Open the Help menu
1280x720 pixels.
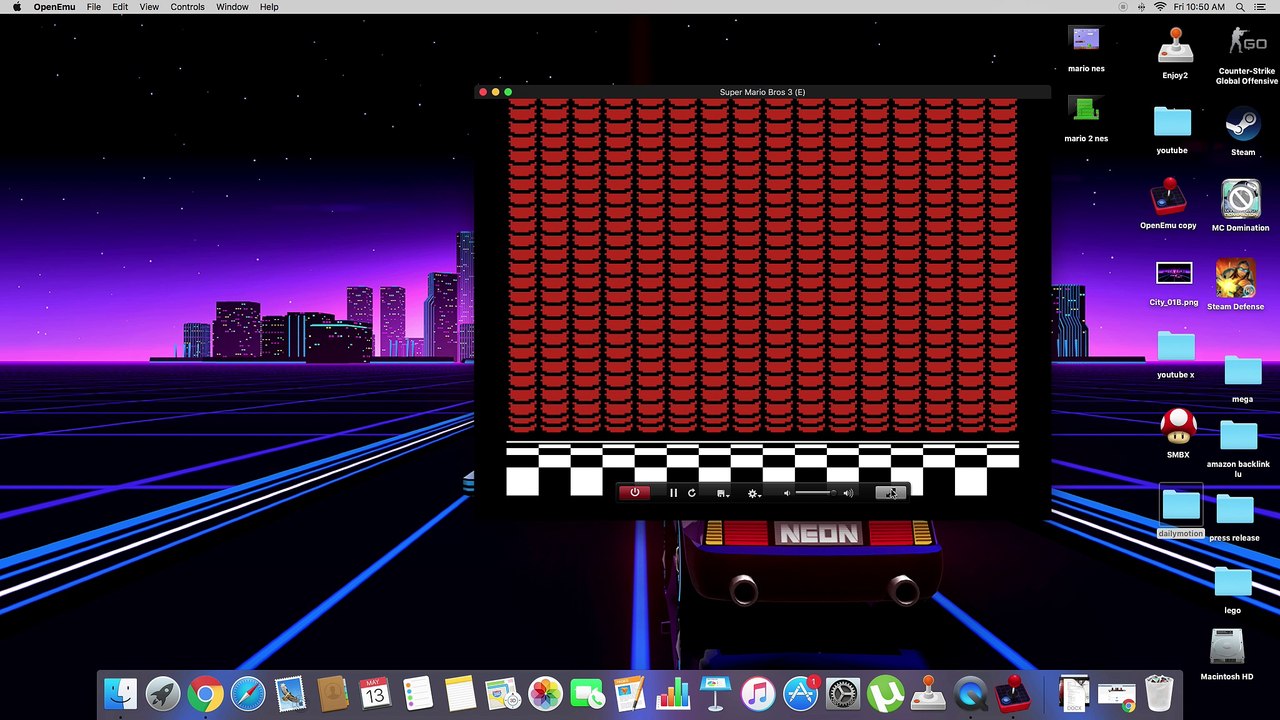click(x=269, y=7)
